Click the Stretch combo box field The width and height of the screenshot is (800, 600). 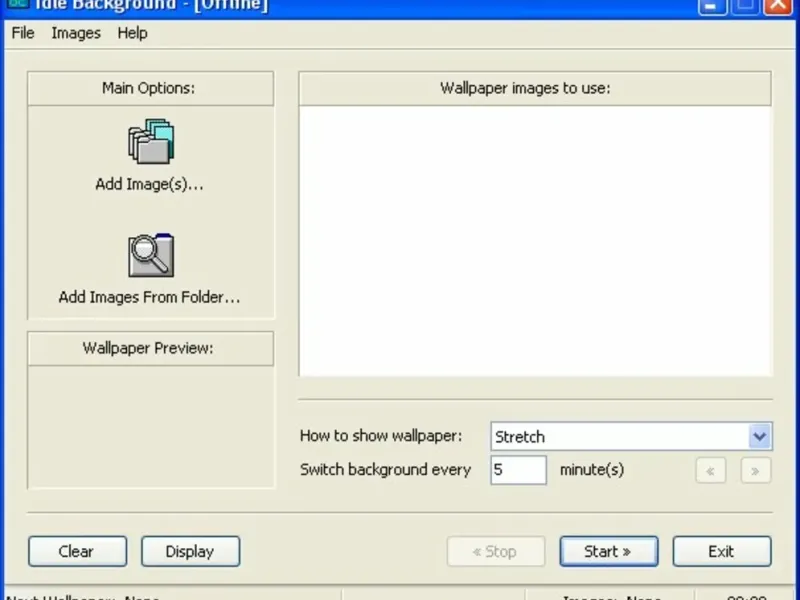[631, 436]
